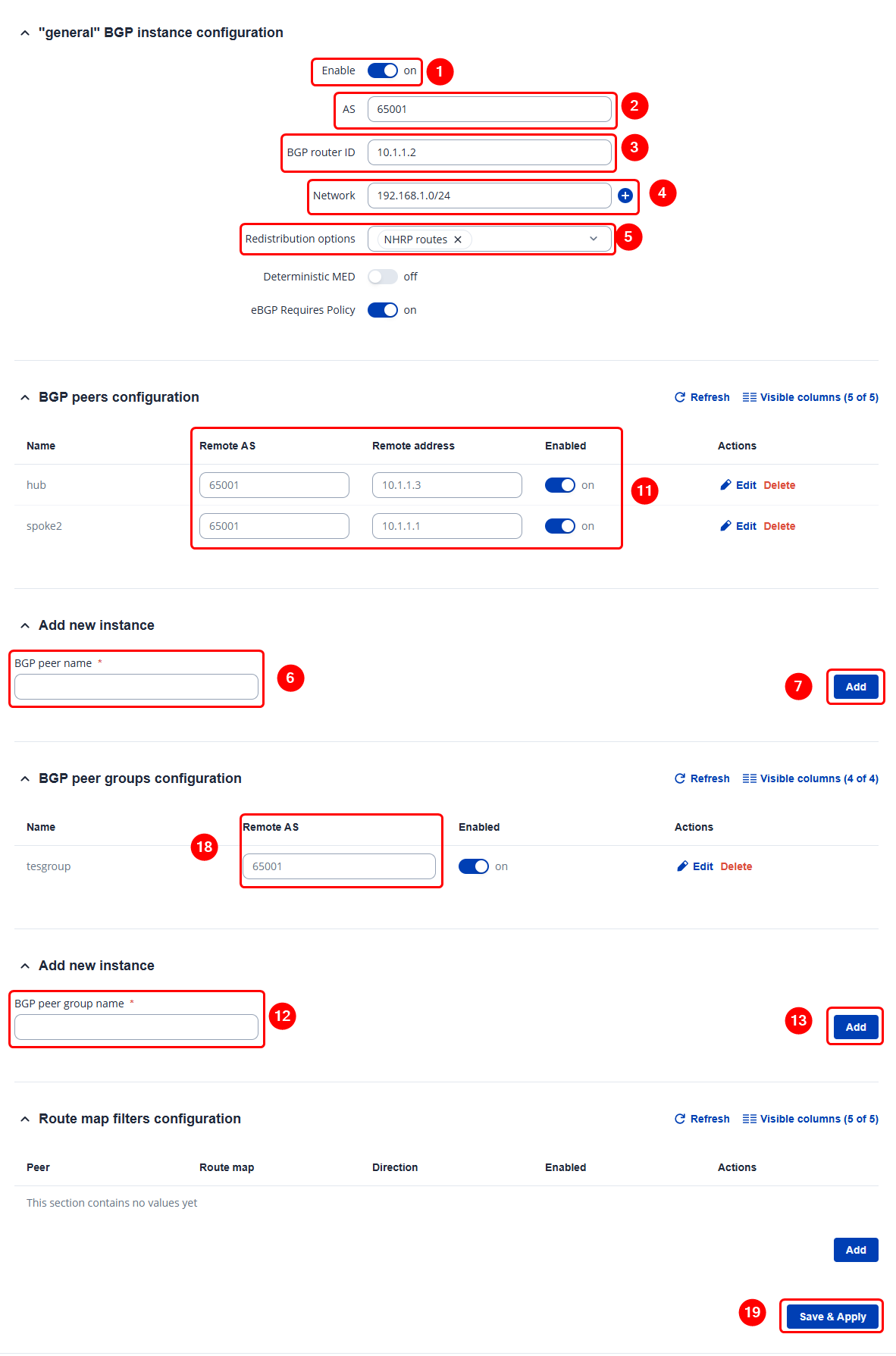Turn on the Deterministic MED switch
The height and width of the screenshot is (1356, 896).
(383, 277)
